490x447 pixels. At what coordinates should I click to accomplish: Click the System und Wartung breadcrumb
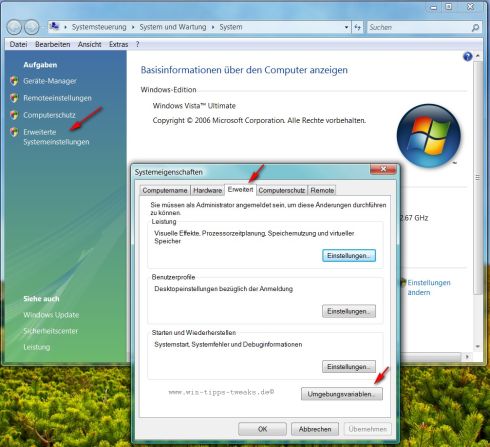click(173, 27)
